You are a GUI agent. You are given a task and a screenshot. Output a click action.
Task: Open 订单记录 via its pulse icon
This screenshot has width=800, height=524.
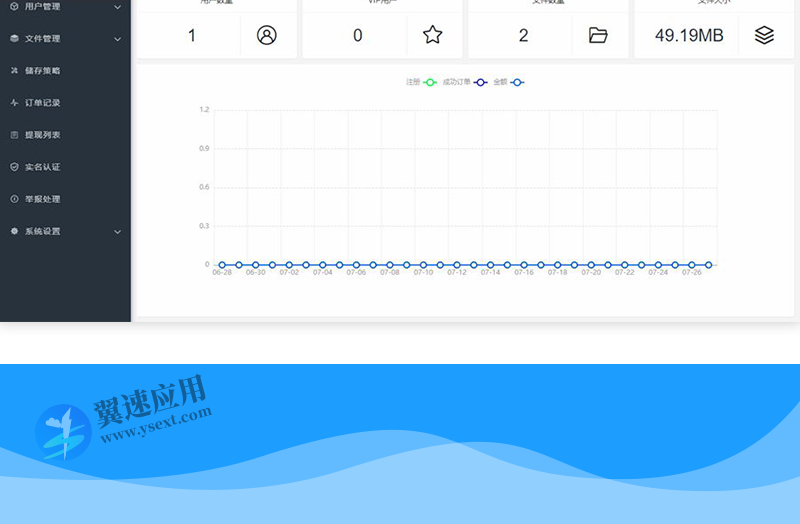pos(14,103)
